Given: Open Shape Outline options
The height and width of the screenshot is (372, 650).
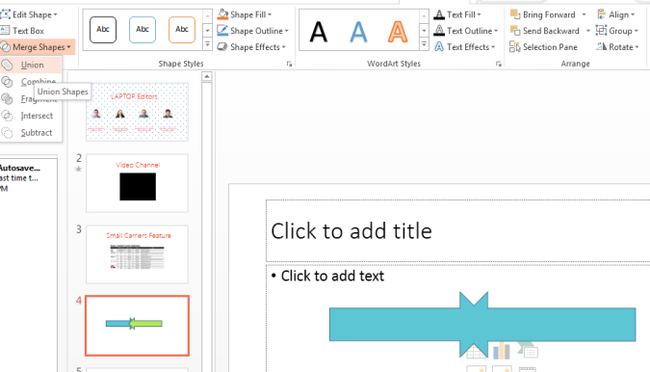Looking at the screenshot, I should (253, 31).
